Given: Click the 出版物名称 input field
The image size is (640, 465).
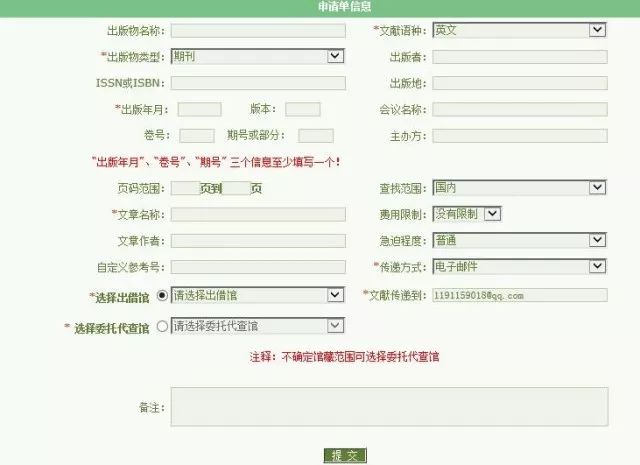Looking at the screenshot, I should pyautogui.click(x=258, y=31).
